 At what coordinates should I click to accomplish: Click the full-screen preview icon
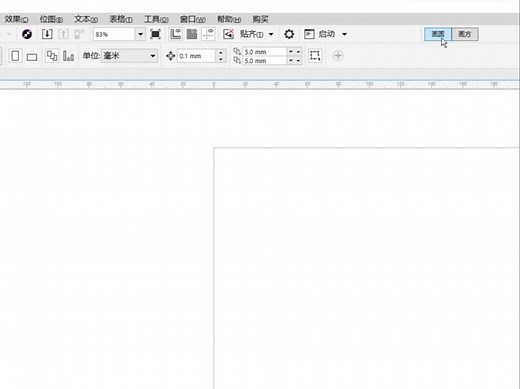[155, 34]
